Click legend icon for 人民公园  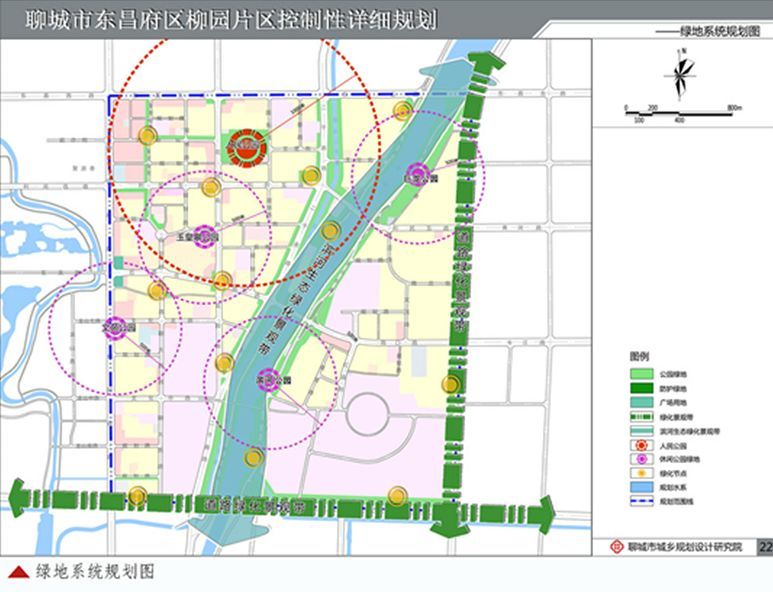(641, 446)
